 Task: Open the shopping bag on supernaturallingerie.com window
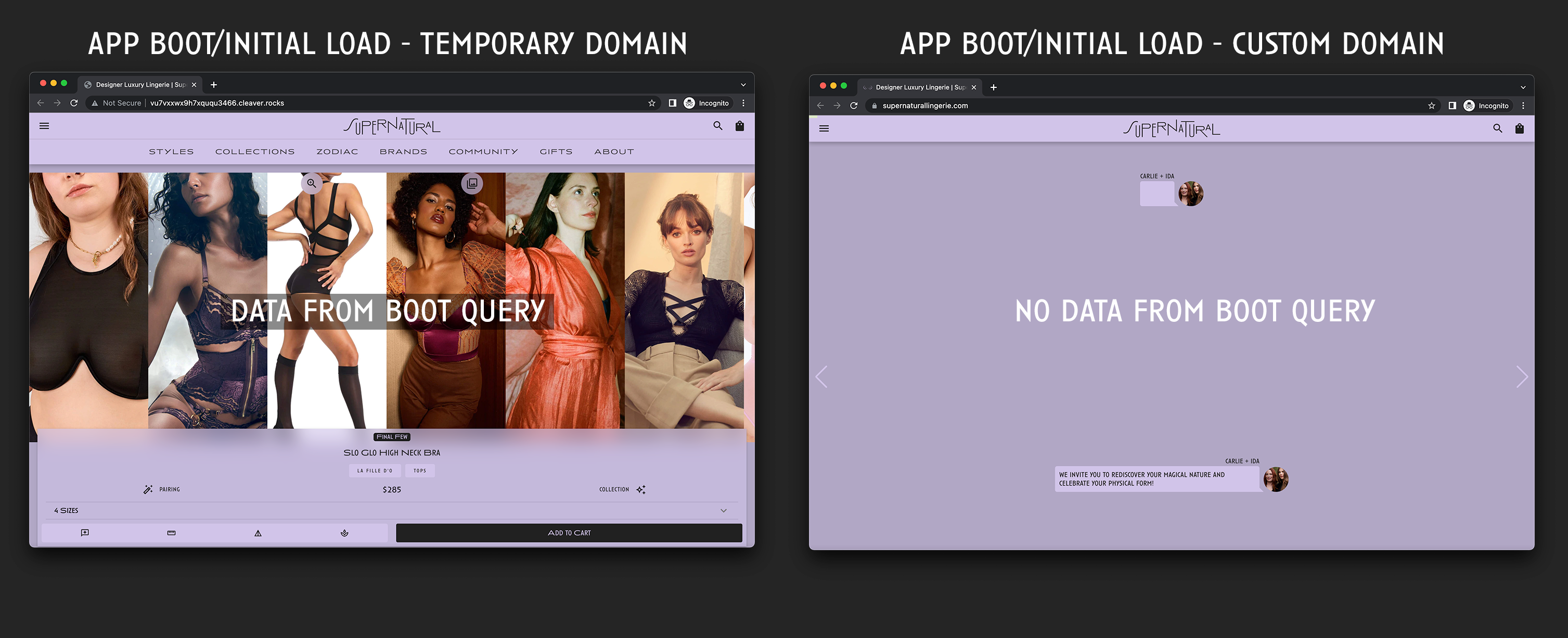tap(1519, 128)
